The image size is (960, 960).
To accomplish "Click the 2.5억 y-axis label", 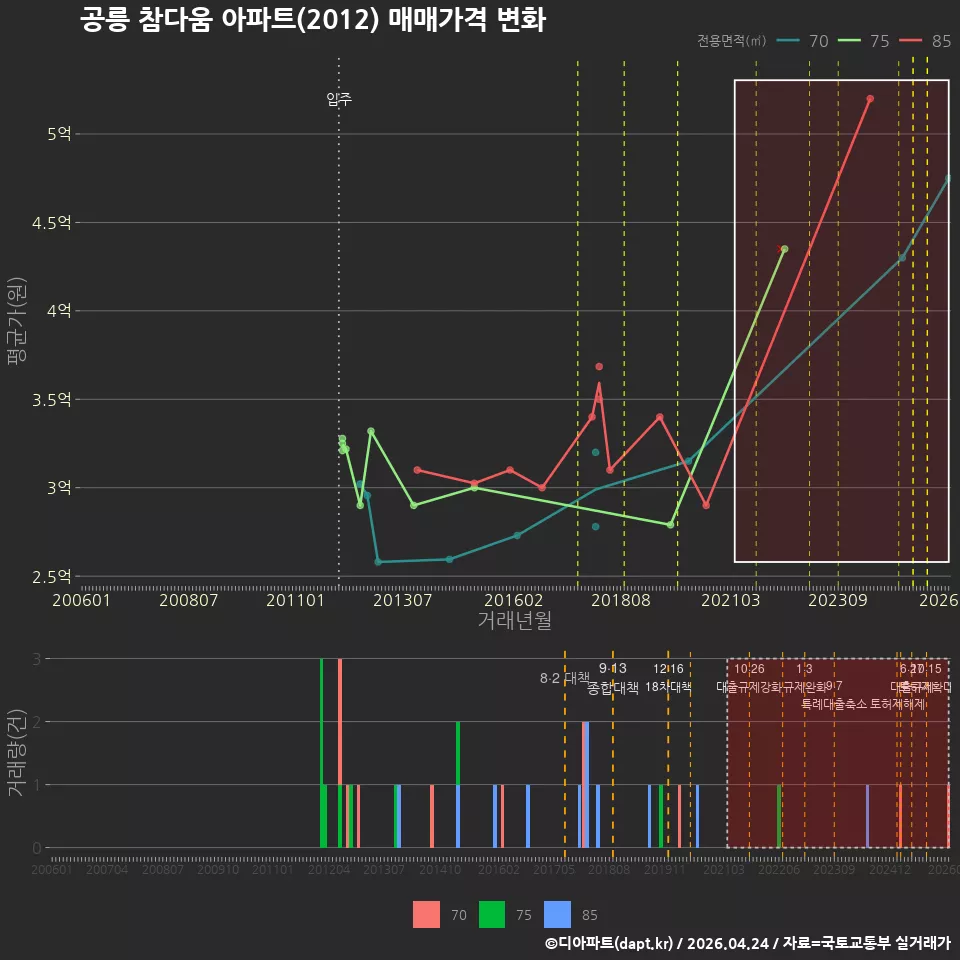I will point(51,576).
